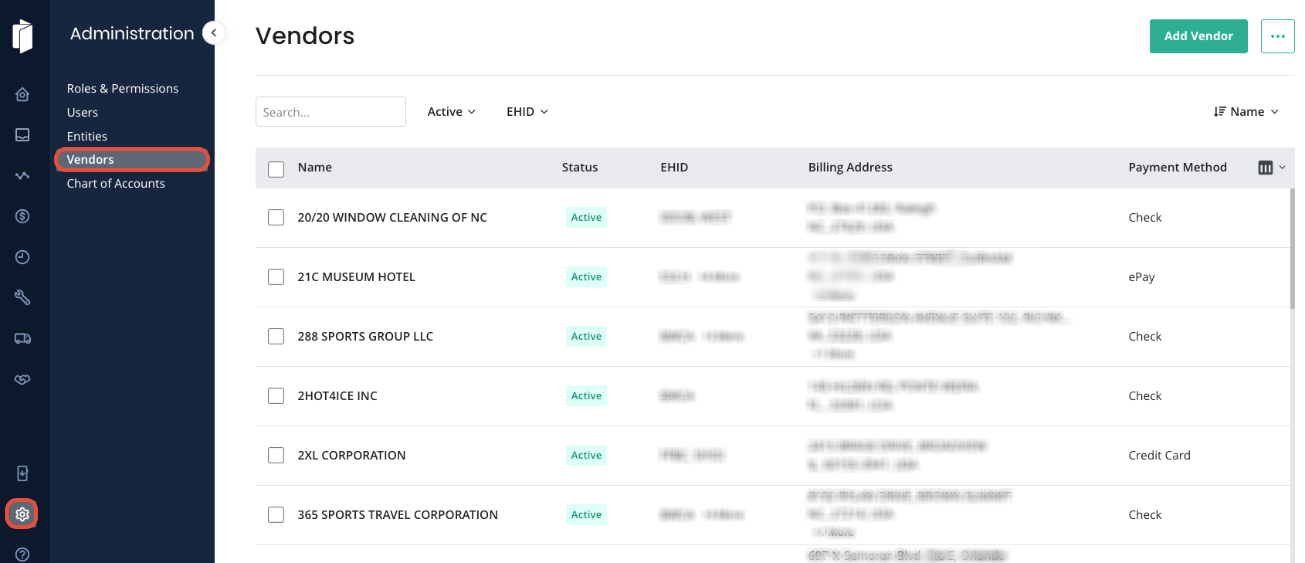1305x563 pixels.
Task: Open the clock history icon
Action: click(22, 257)
